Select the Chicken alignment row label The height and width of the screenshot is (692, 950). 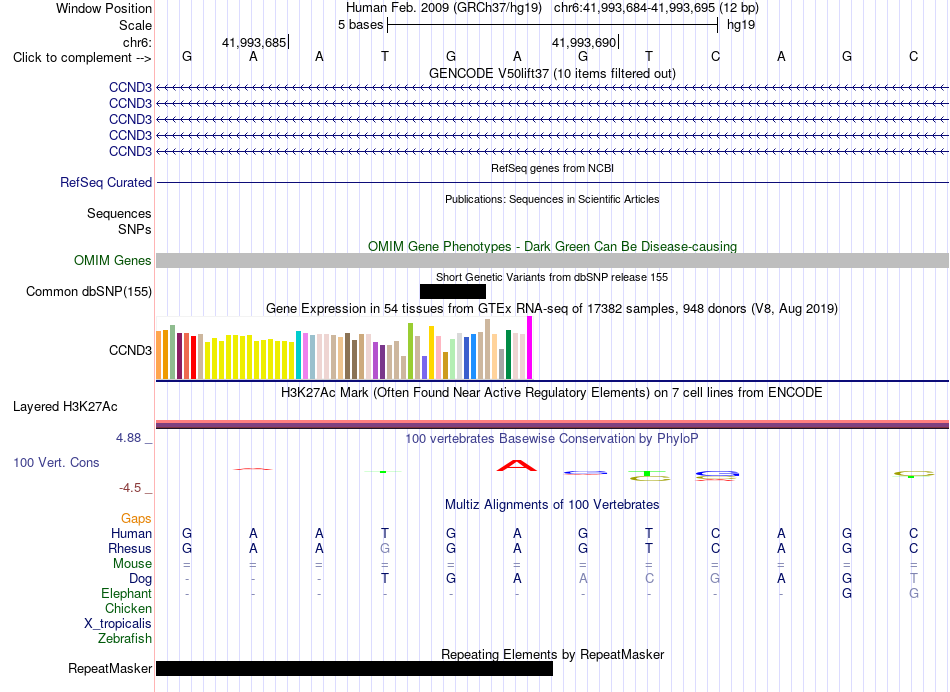click(128, 608)
